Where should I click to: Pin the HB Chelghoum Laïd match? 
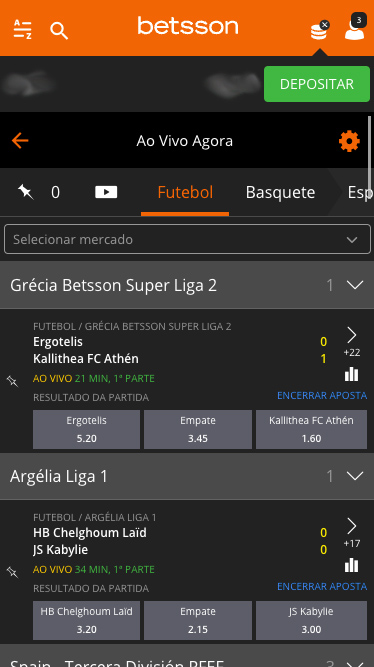pos(13,572)
